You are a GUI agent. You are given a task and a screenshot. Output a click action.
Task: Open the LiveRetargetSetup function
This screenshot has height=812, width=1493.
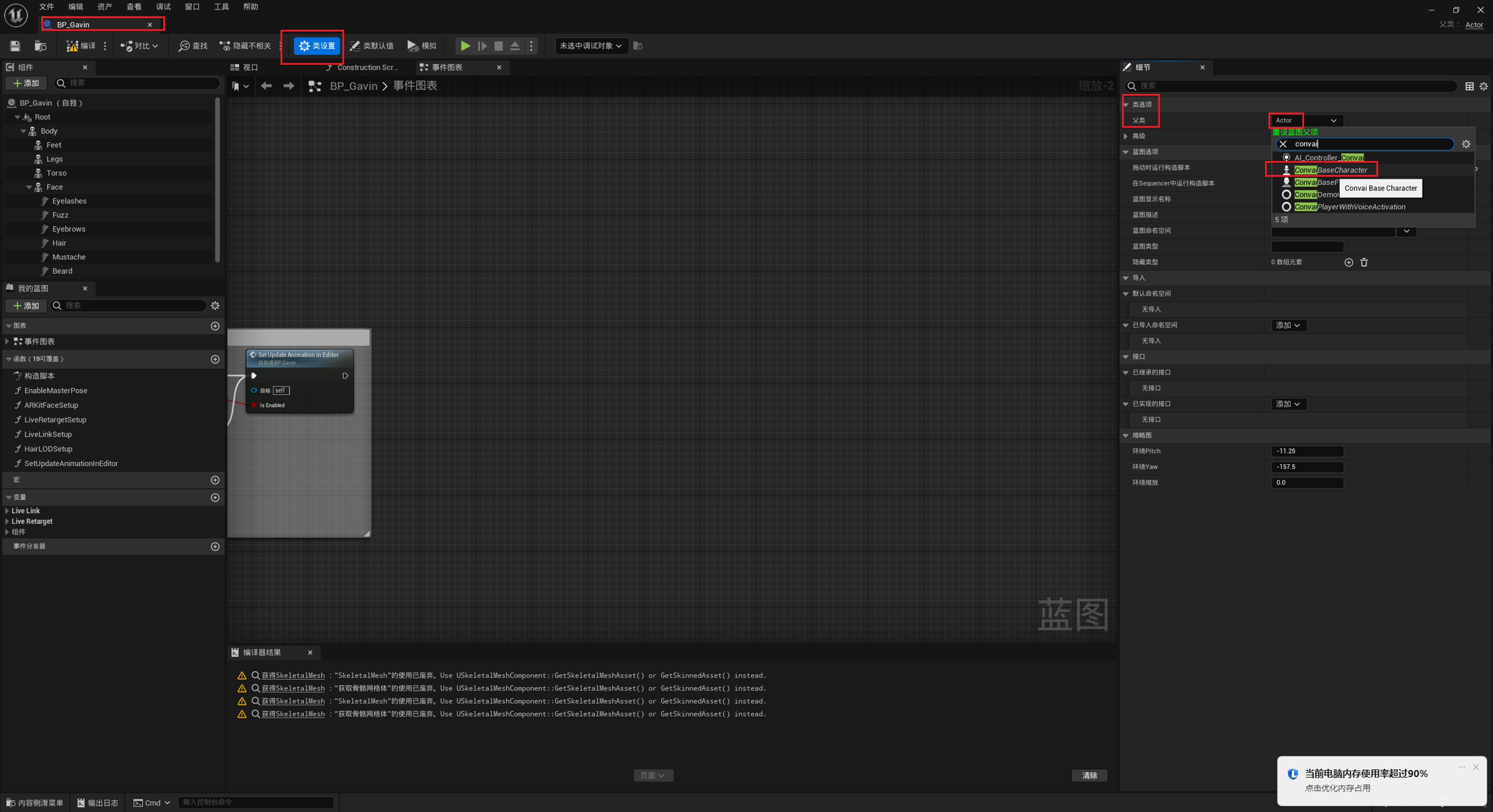point(55,420)
